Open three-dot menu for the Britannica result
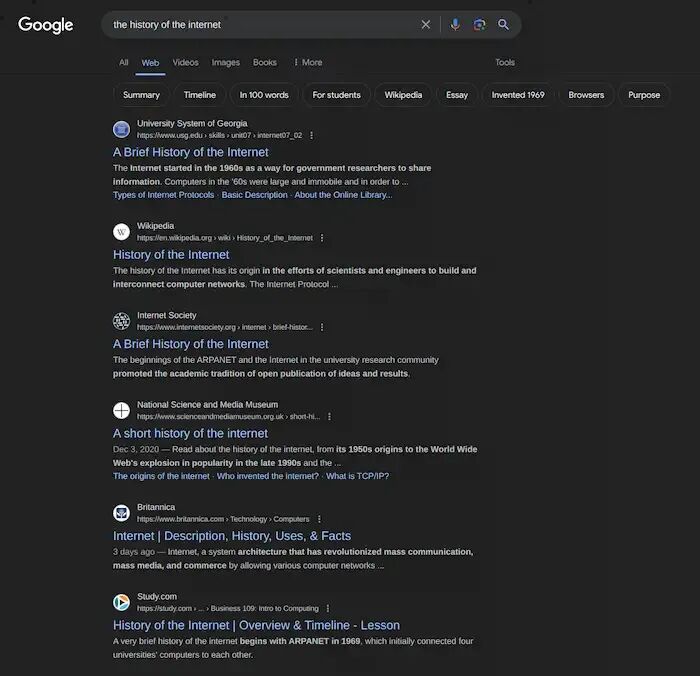The image size is (700, 676). [319, 519]
